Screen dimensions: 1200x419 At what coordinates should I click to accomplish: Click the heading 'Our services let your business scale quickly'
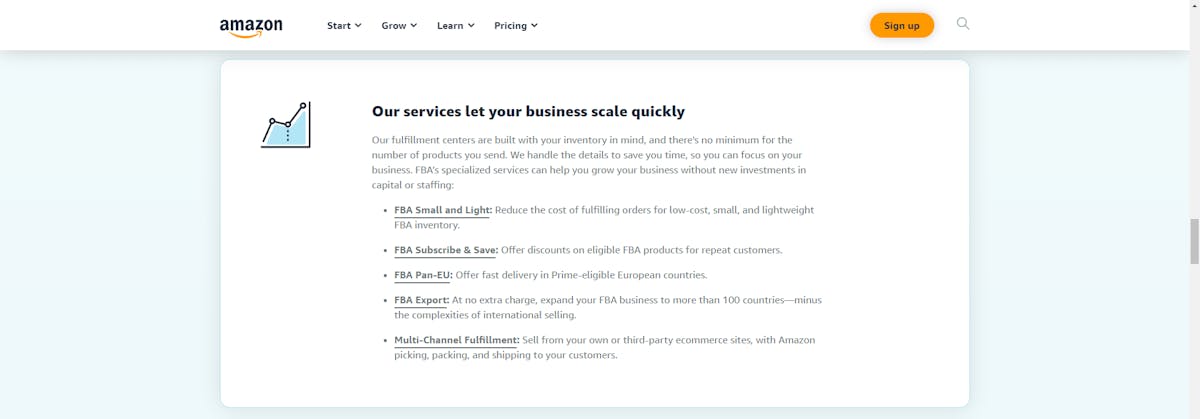(x=528, y=111)
